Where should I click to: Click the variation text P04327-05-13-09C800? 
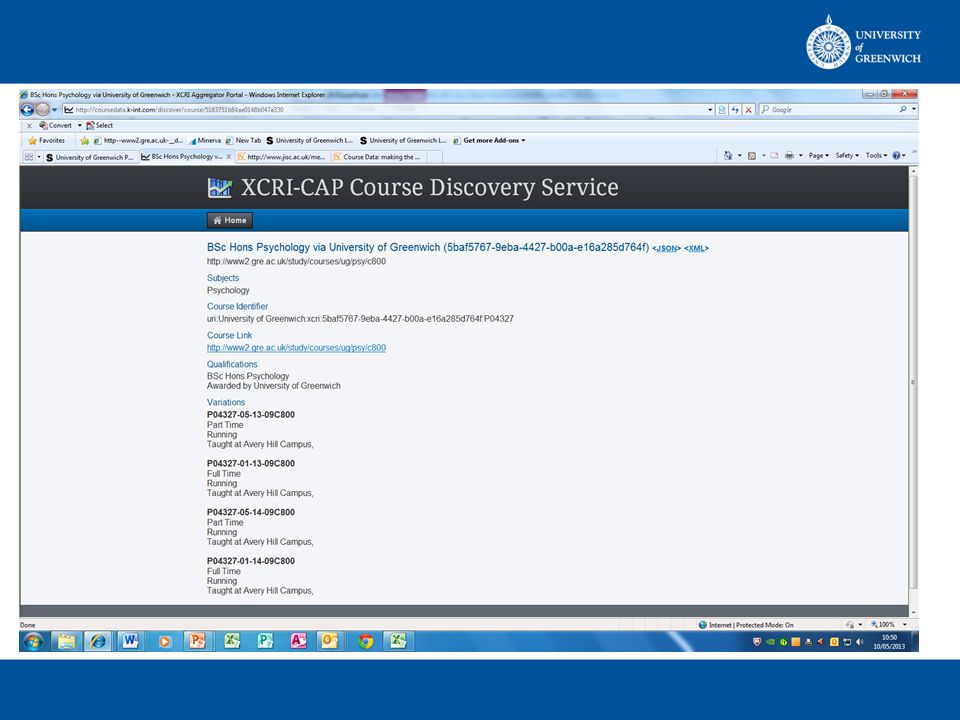click(x=251, y=414)
